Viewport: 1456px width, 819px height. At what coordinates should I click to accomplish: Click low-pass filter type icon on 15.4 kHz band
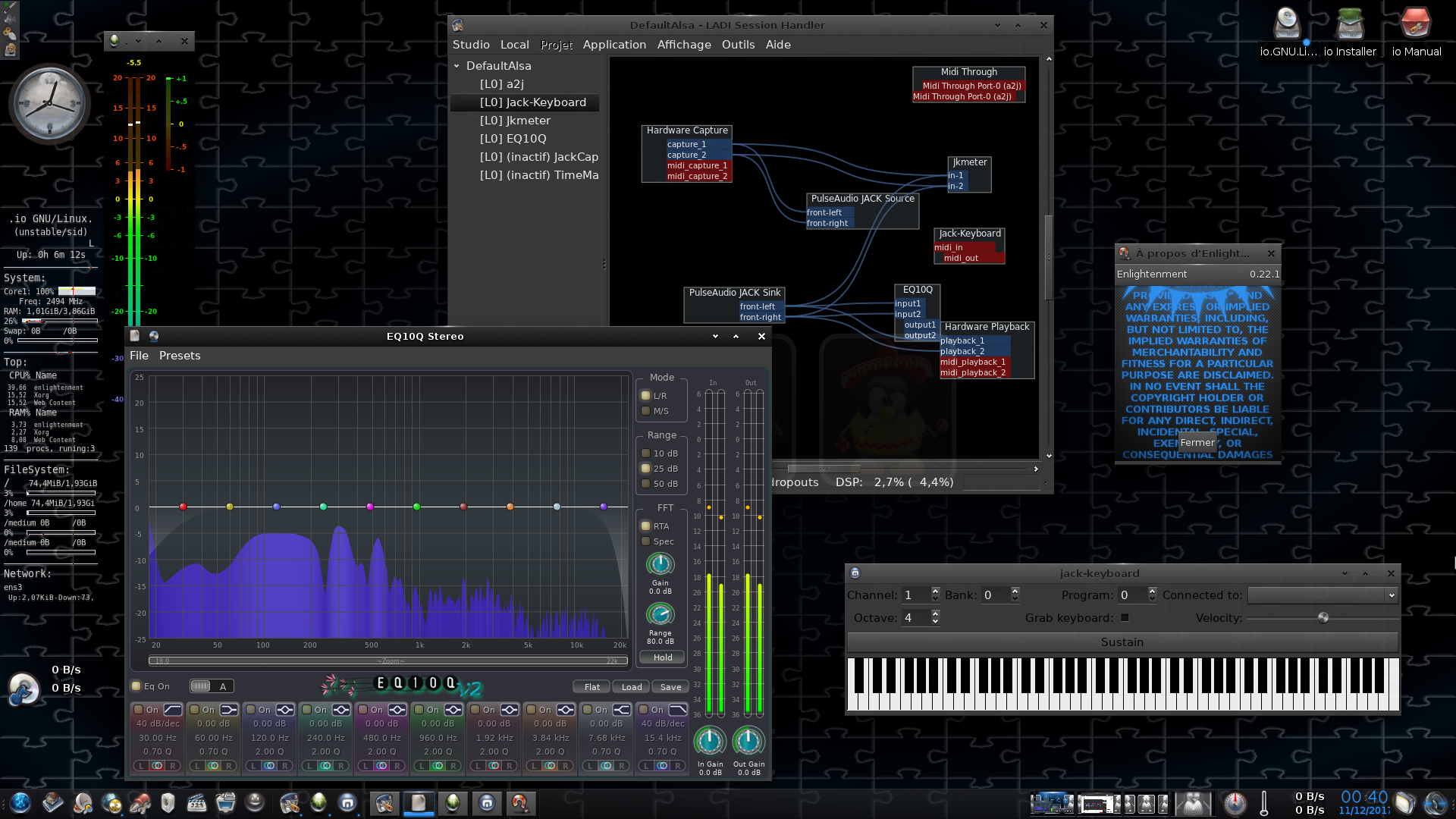coord(678,710)
